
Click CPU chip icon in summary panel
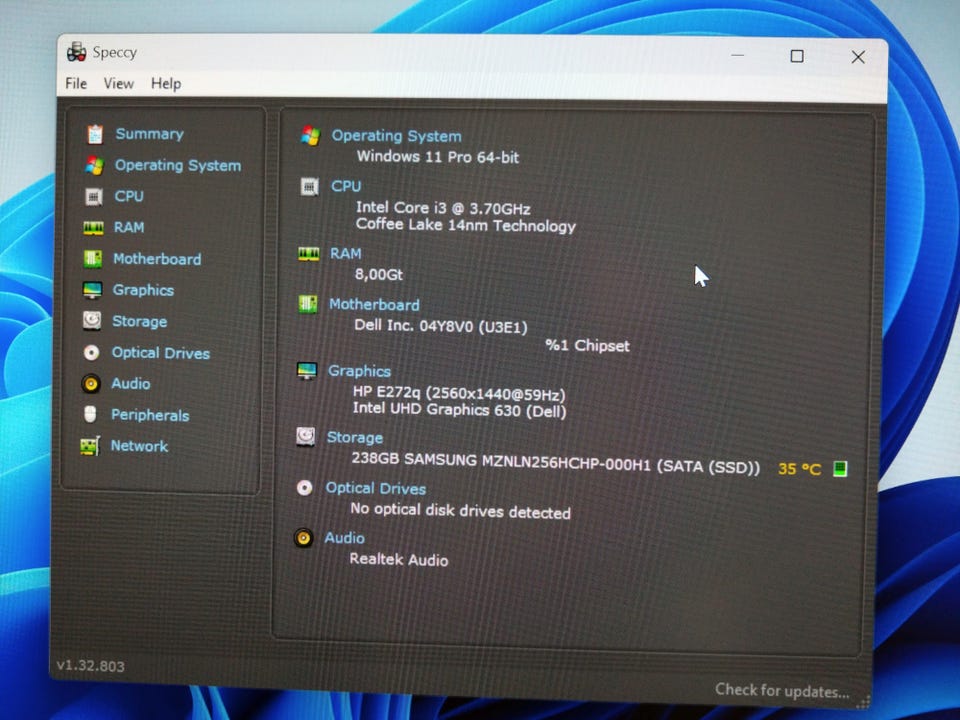(x=310, y=186)
